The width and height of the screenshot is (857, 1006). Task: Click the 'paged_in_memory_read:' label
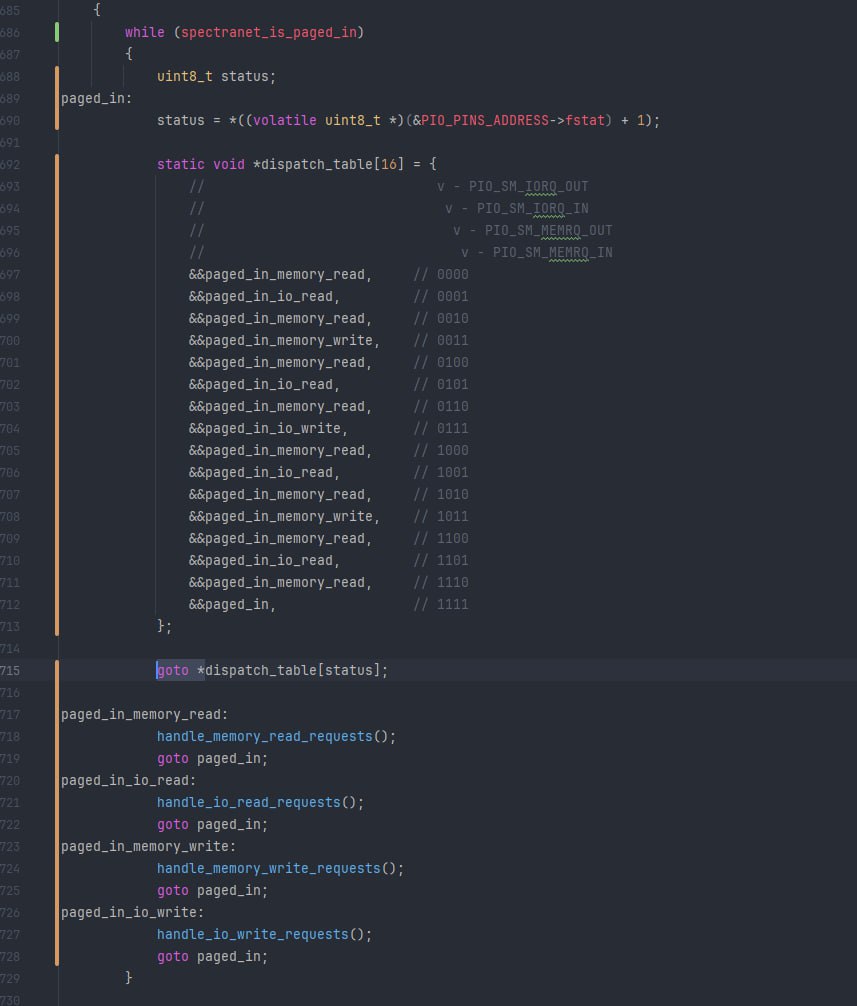tap(144, 715)
